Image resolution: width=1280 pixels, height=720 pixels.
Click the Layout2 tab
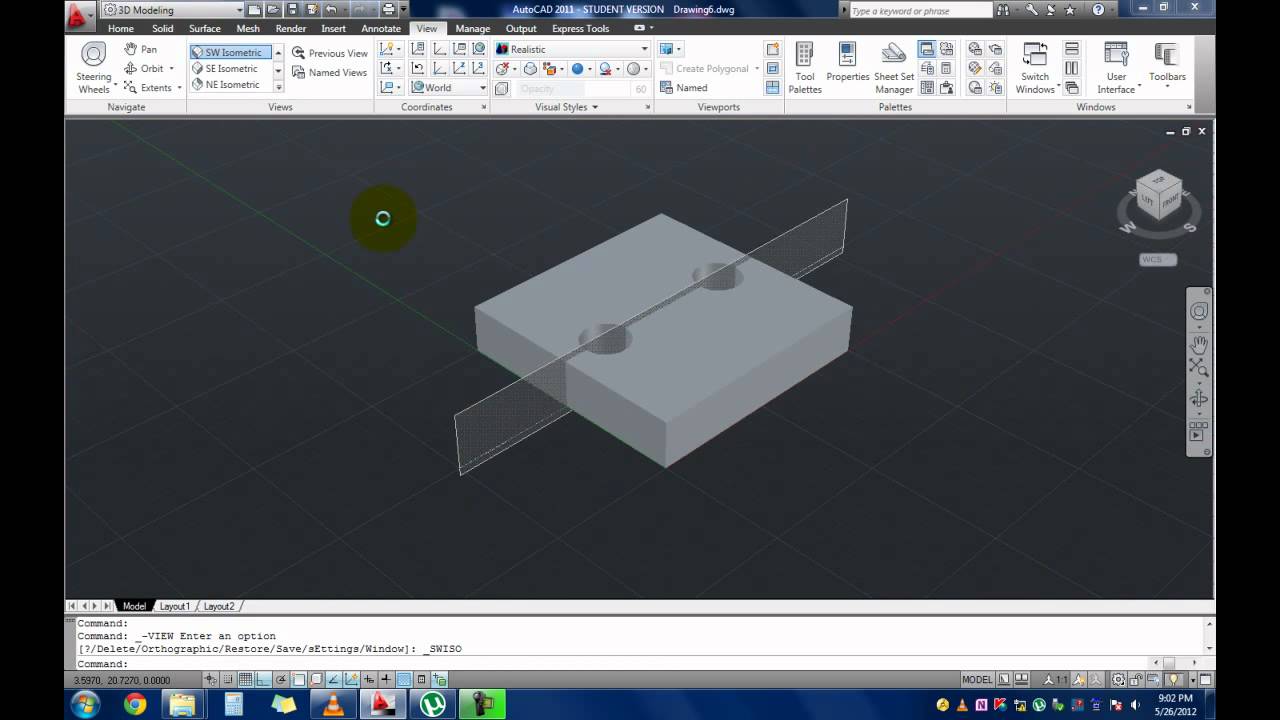click(x=219, y=606)
